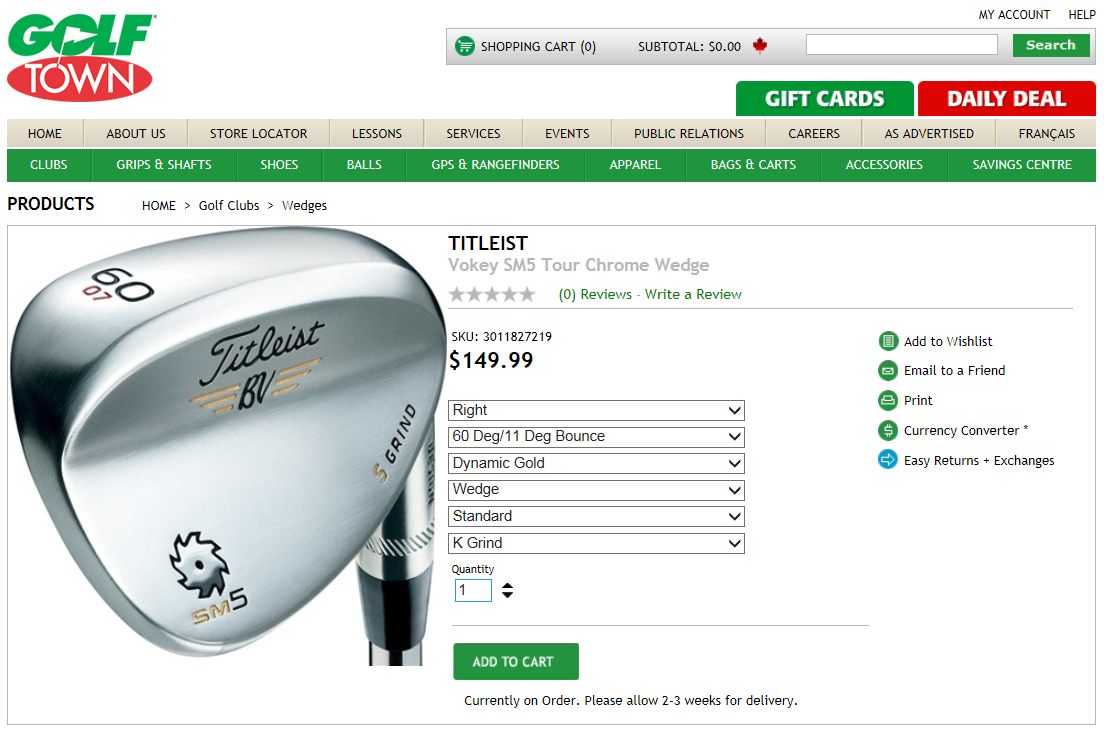Increase quantity with the stepper arrow
Image resolution: width=1104 pixels, height=729 pixels.
pos(507,586)
